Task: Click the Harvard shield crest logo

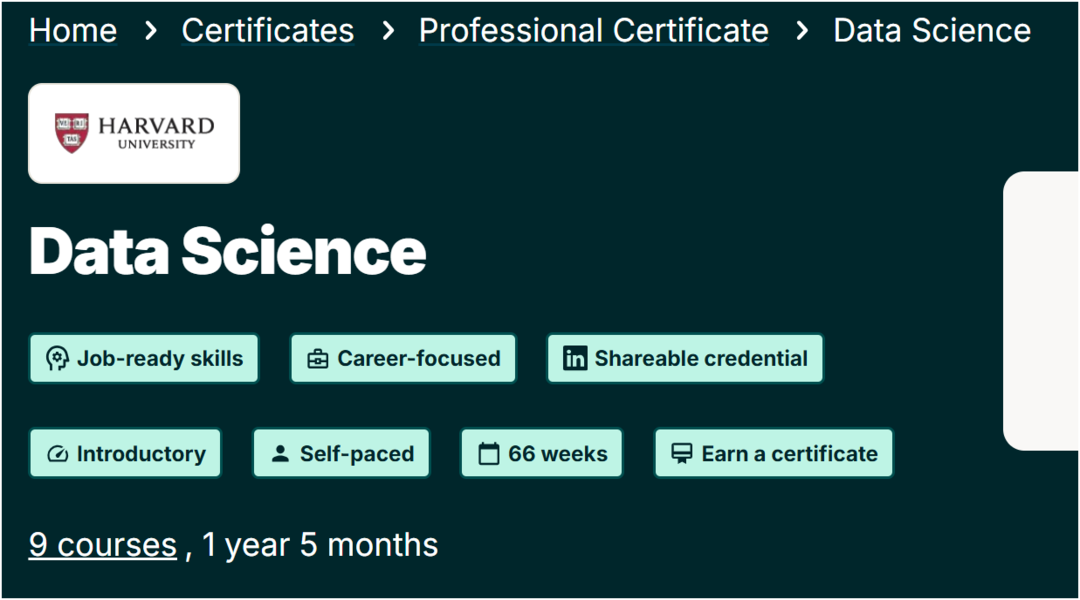Action: [x=72, y=133]
